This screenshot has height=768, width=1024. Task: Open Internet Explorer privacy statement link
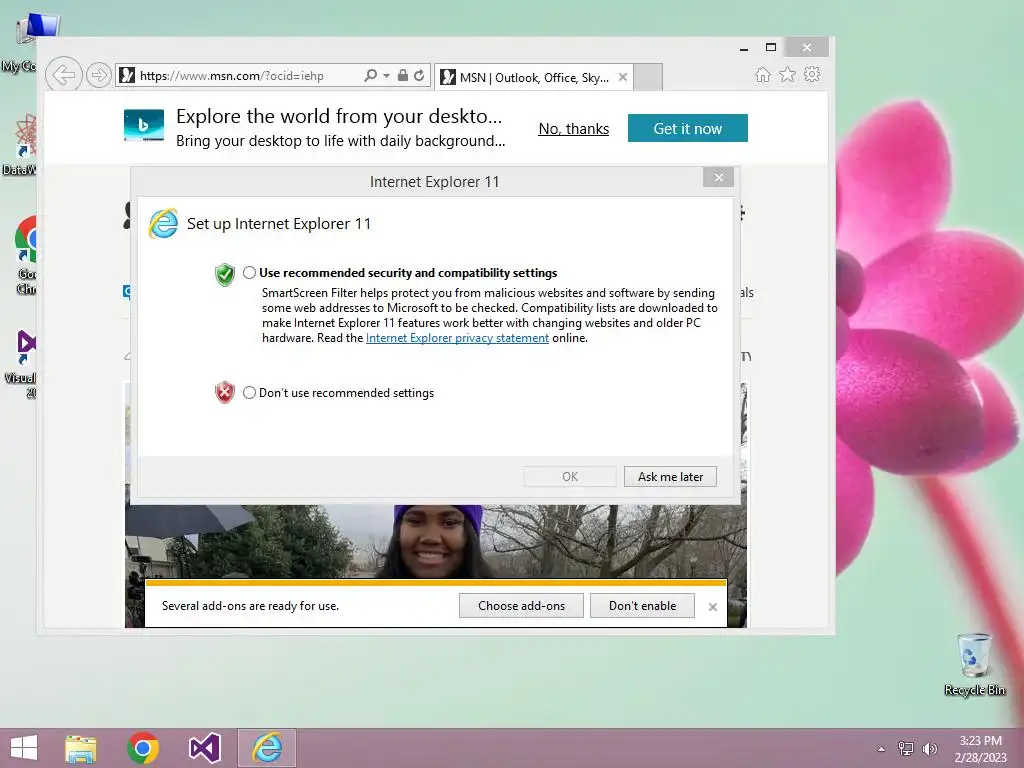click(x=457, y=338)
